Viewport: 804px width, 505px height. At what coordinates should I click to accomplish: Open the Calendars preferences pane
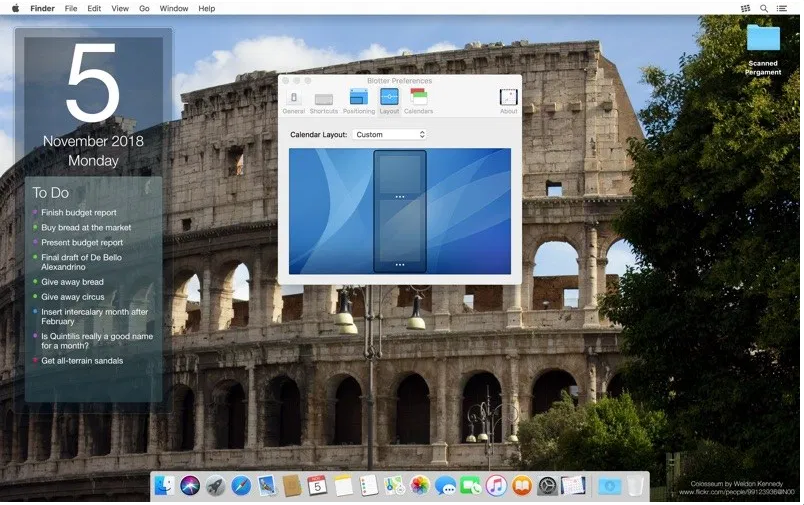coord(418,100)
